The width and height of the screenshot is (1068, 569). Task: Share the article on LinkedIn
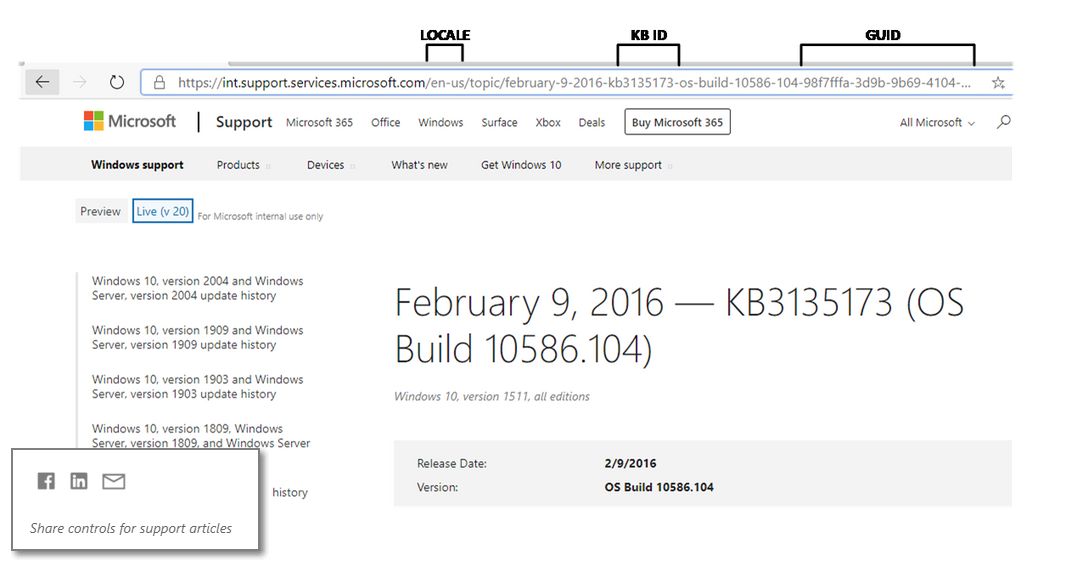click(79, 481)
